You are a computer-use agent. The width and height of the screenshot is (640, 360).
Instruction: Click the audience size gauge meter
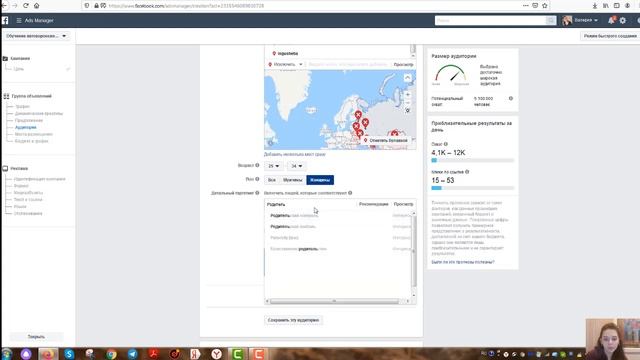pos(451,74)
